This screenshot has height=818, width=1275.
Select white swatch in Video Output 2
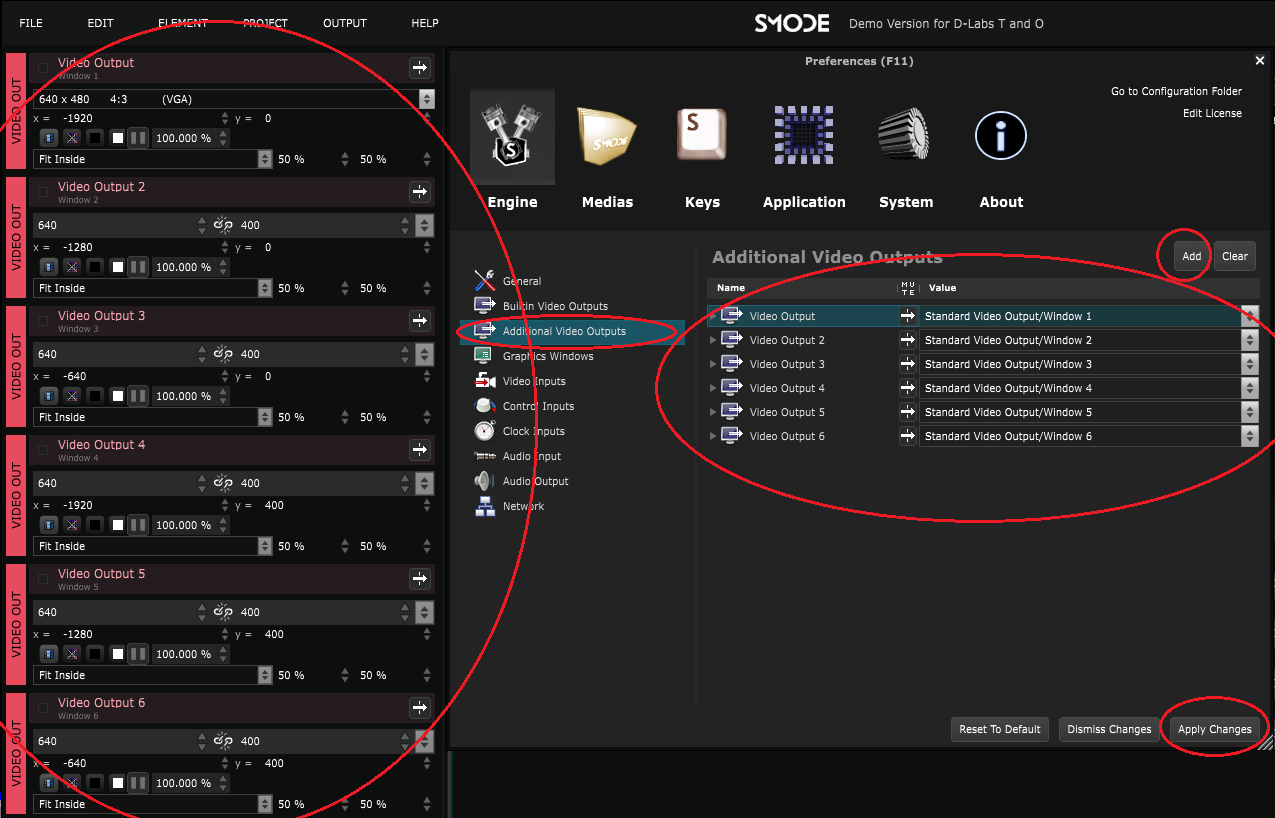tap(118, 267)
